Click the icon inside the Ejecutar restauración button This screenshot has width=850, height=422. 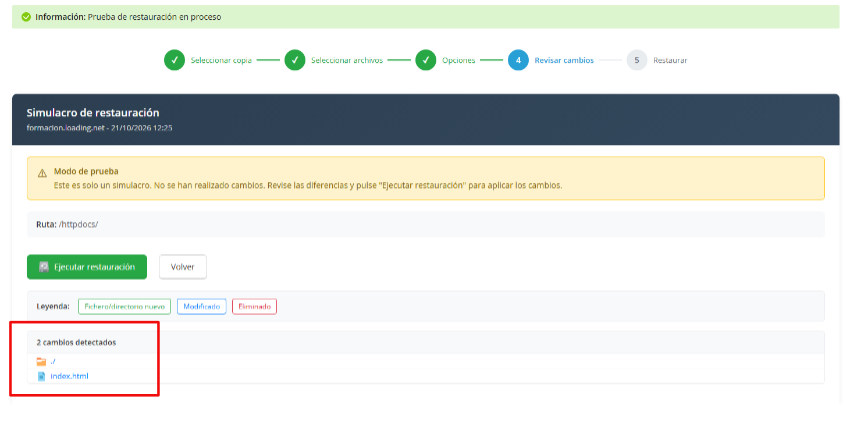coord(44,267)
